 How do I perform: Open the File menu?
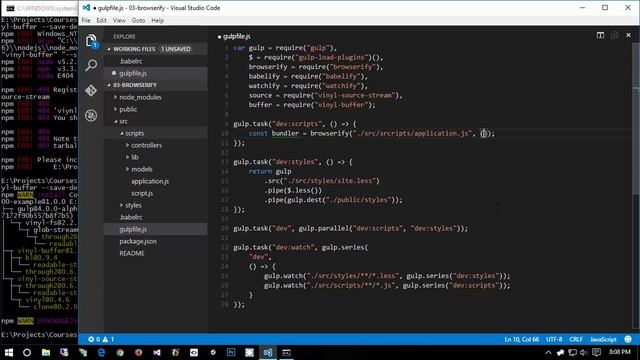point(86,20)
